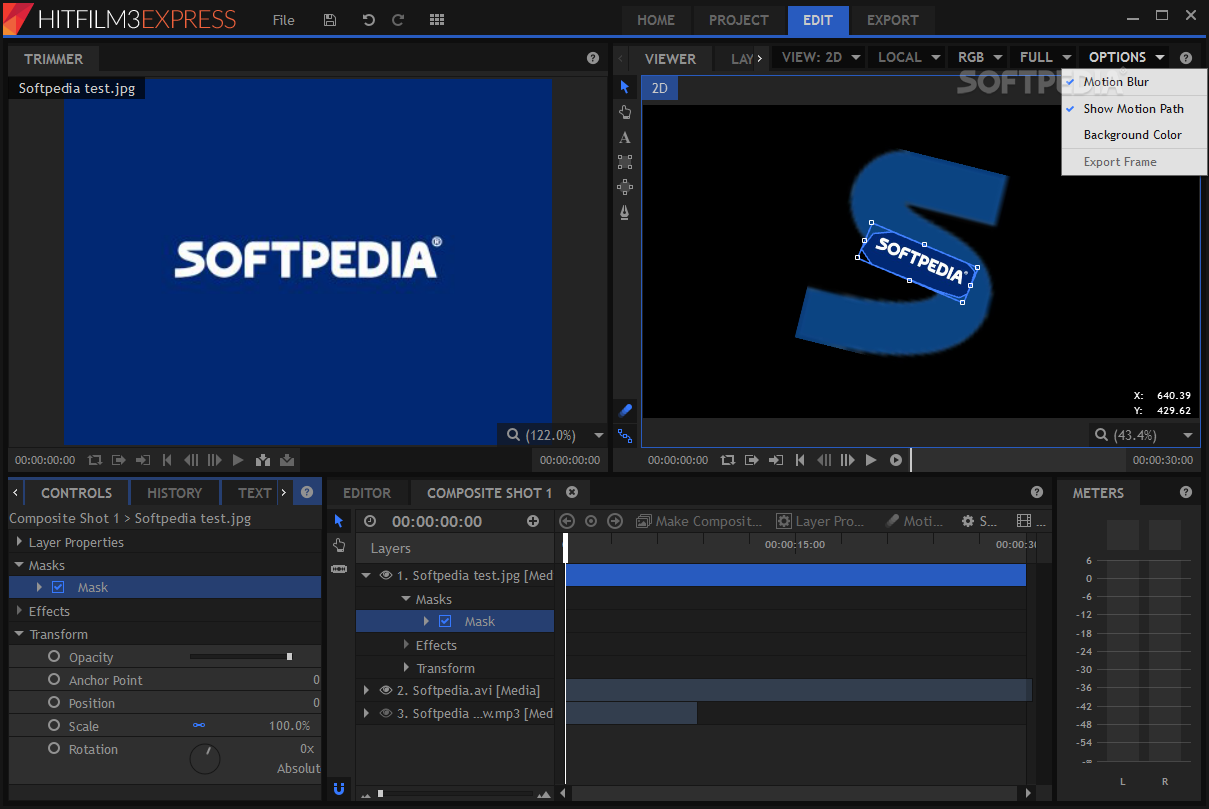Switch to HOME tab
The width and height of the screenshot is (1209, 809).
click(x=656, y=20)
